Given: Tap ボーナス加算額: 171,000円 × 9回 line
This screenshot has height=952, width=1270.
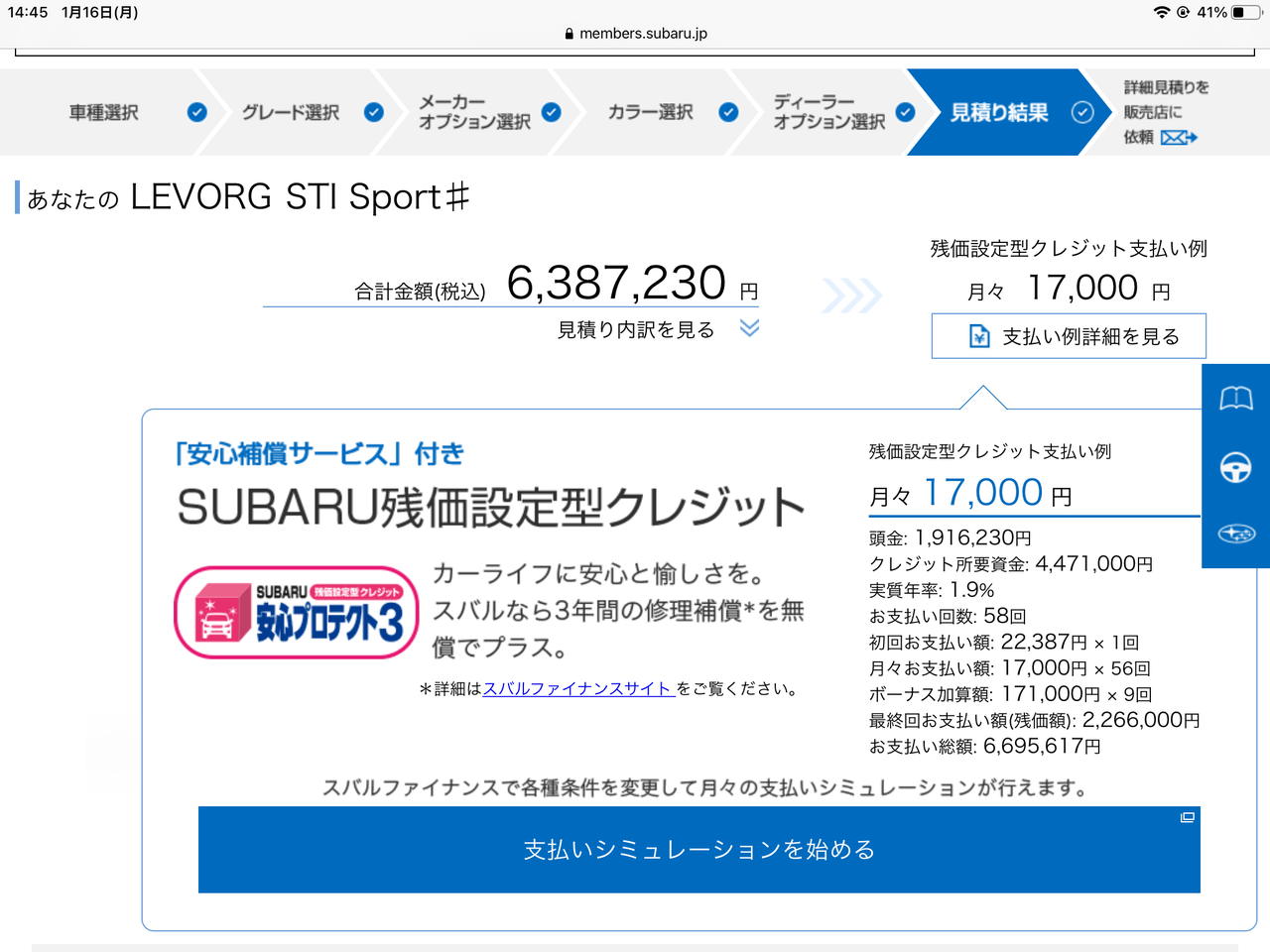Looking at the screenshot, I should (x=1010, y=694).
